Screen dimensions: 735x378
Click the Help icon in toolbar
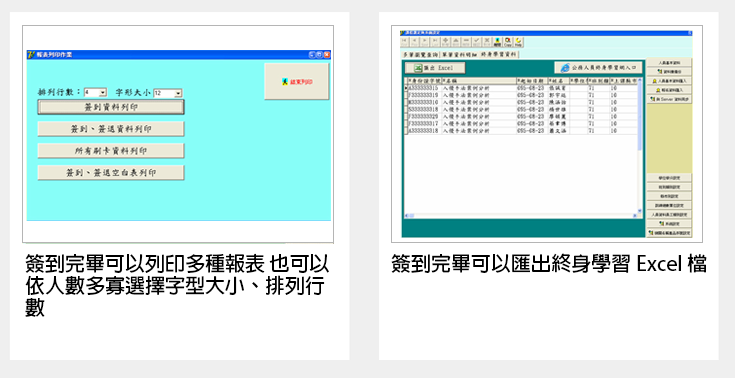click(x=518, y=42)
